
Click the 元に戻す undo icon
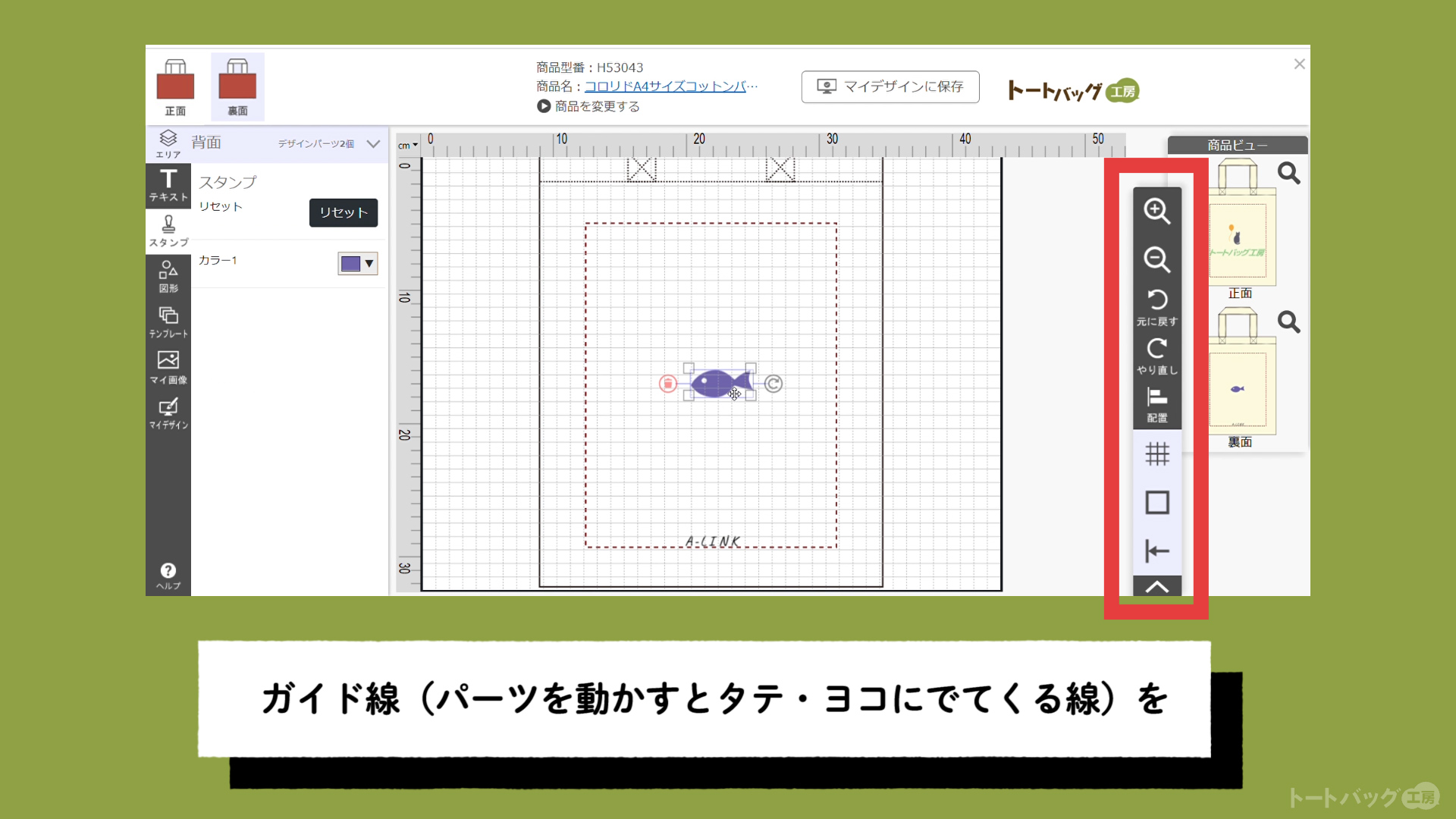click(1157, 307)
